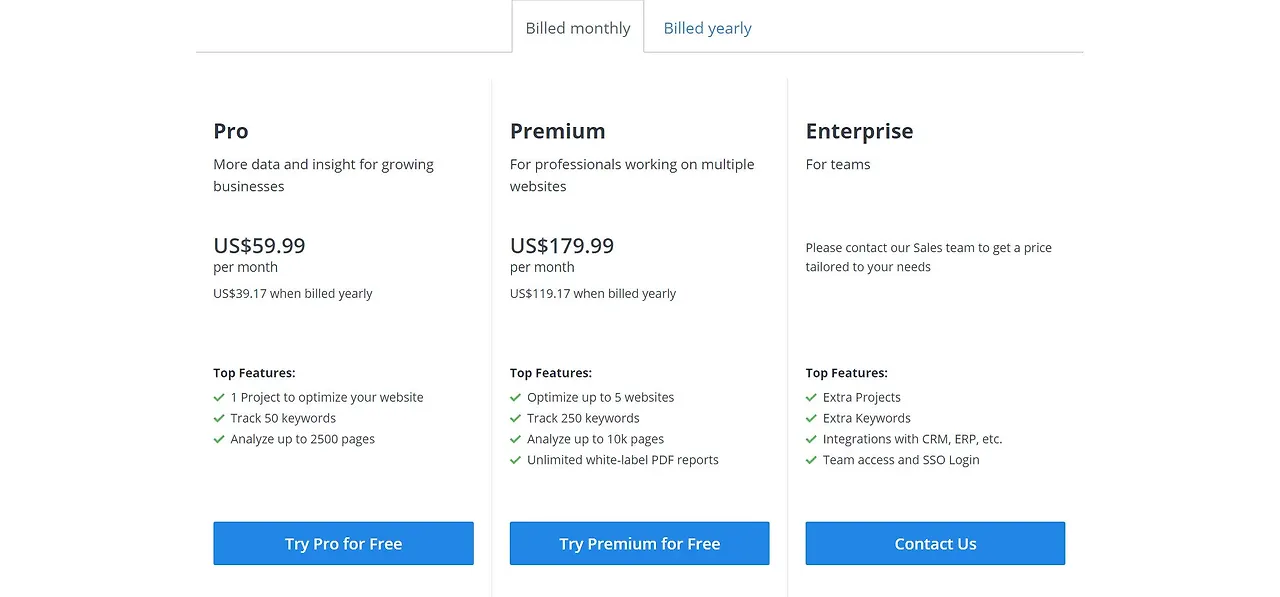Click checkmark beside Extra Projects
The width and height of the screenshot is (1280, 597).
tap(812, 397)
